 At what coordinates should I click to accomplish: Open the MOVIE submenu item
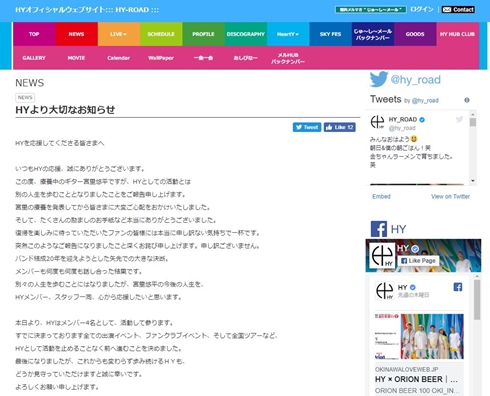76,58
